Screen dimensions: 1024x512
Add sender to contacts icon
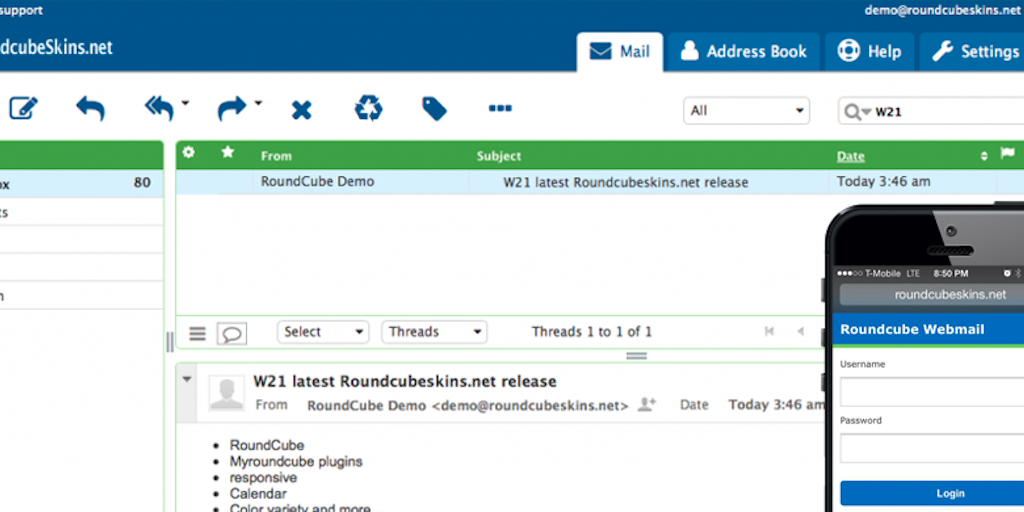click(647, 404)
